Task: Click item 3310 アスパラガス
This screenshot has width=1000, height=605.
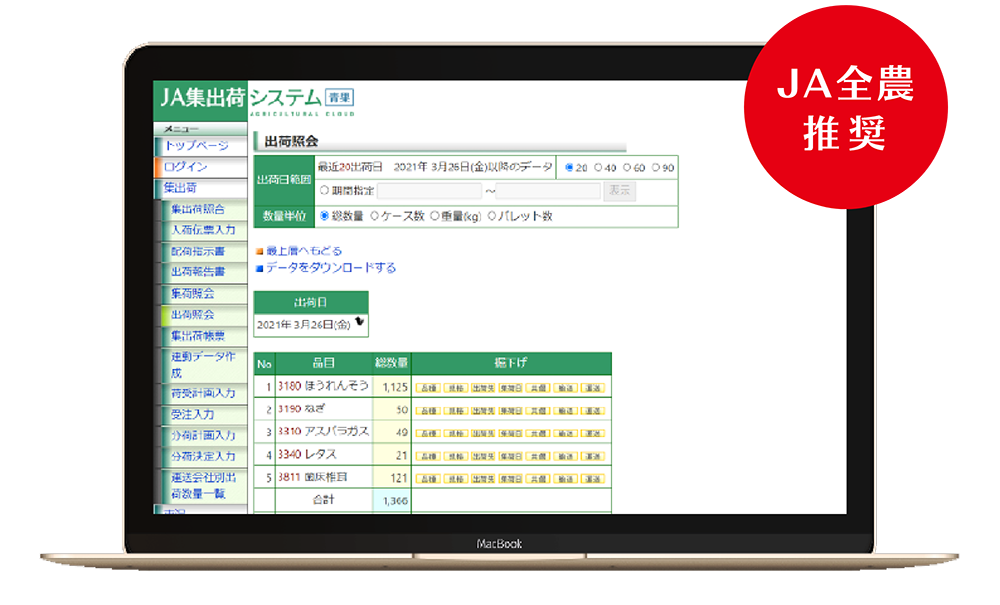Action: point(323,432)
